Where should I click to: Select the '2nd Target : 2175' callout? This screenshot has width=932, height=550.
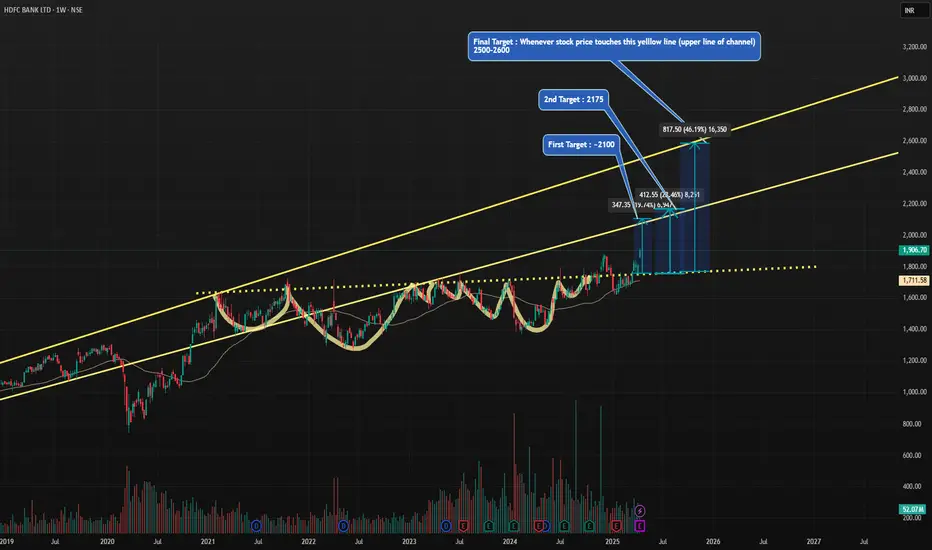(574, 99)
